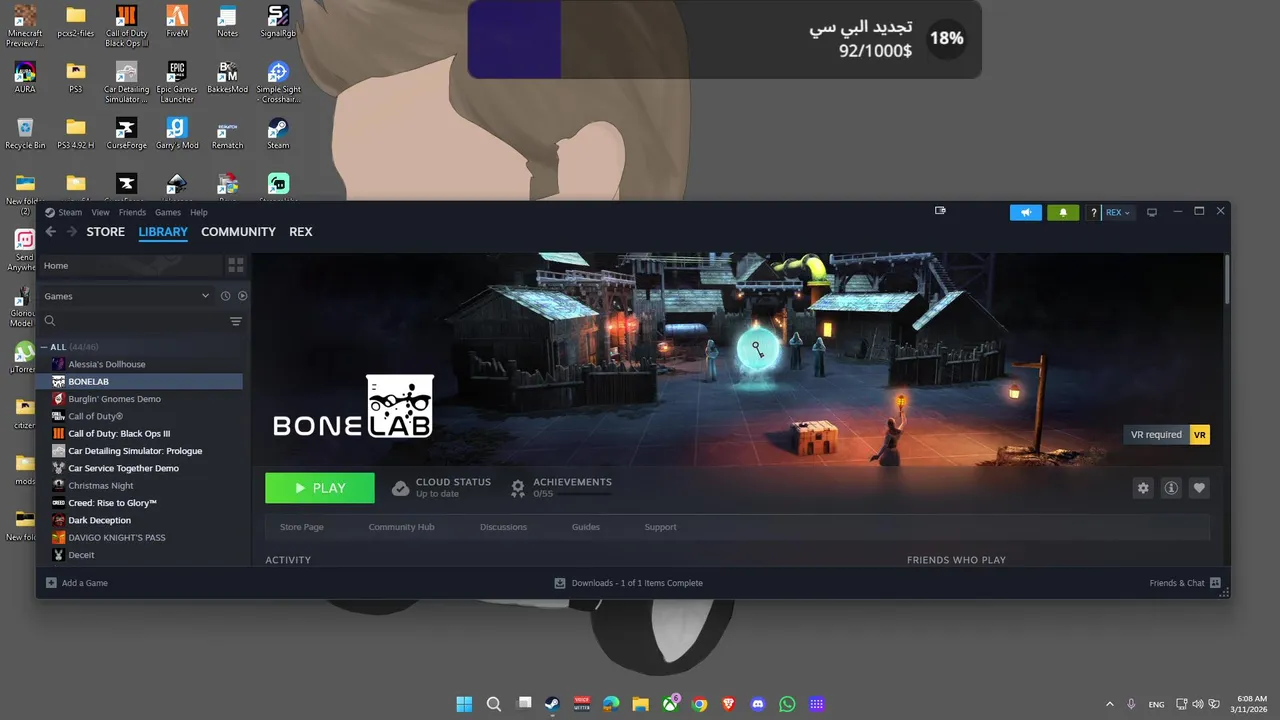Open the REX profile tab
The height and width of the screenshot is (720, 1280).
pyautogui.click(x=301, y=232)
